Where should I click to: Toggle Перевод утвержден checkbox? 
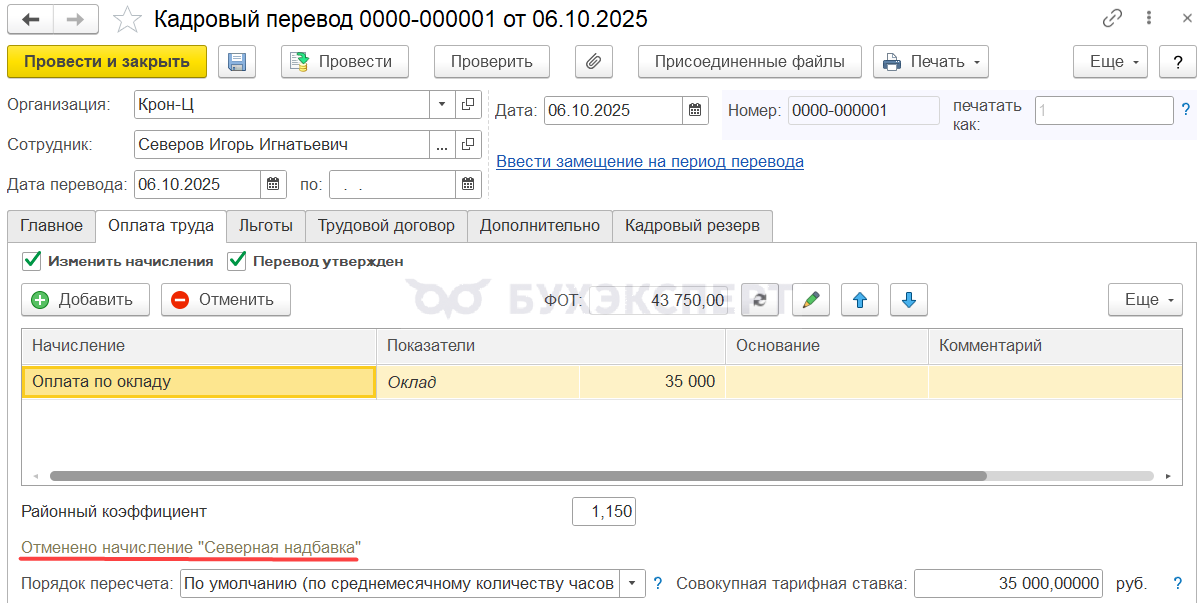pos(237,261)
